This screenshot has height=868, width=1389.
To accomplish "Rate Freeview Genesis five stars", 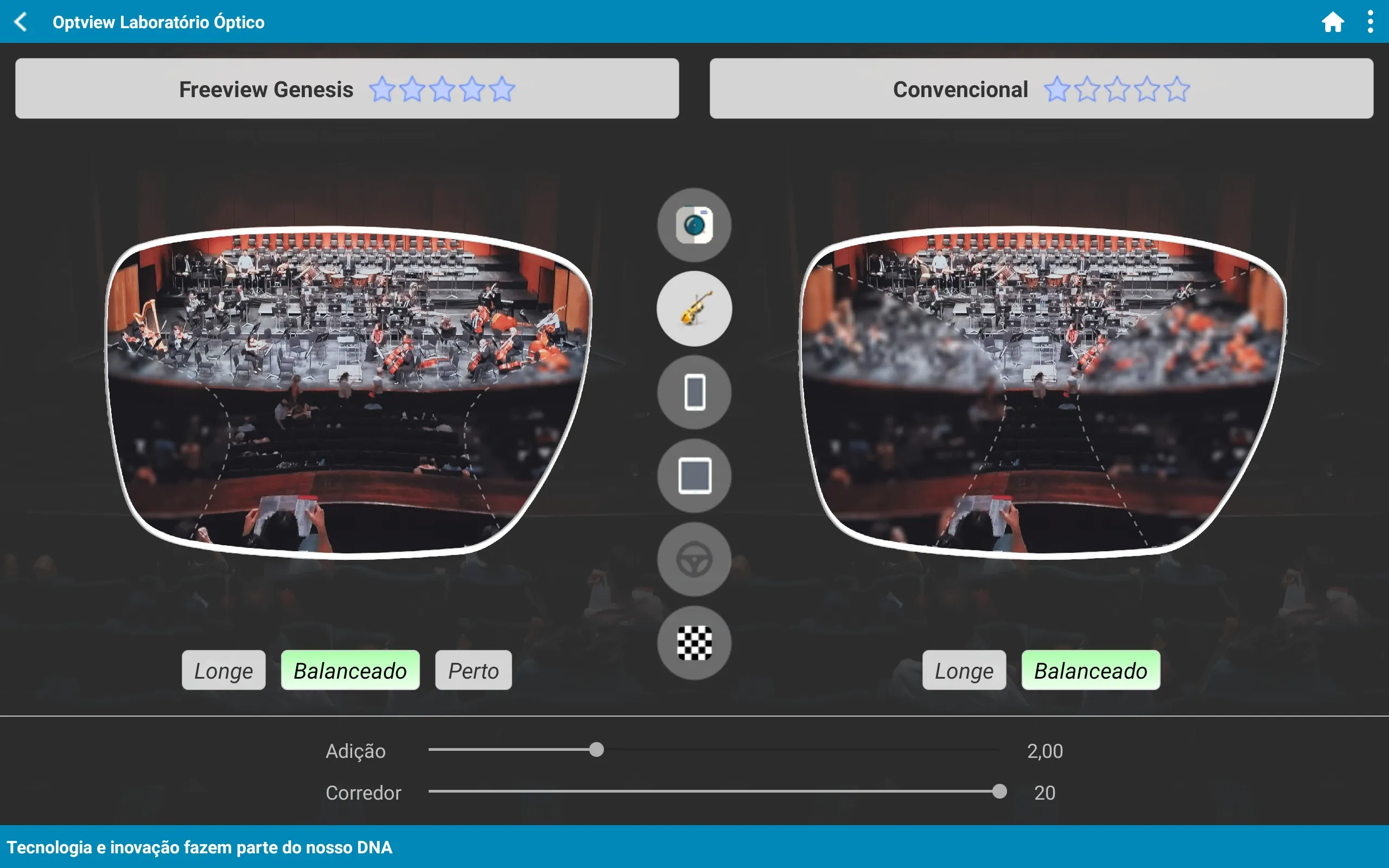I will [502, 89].
